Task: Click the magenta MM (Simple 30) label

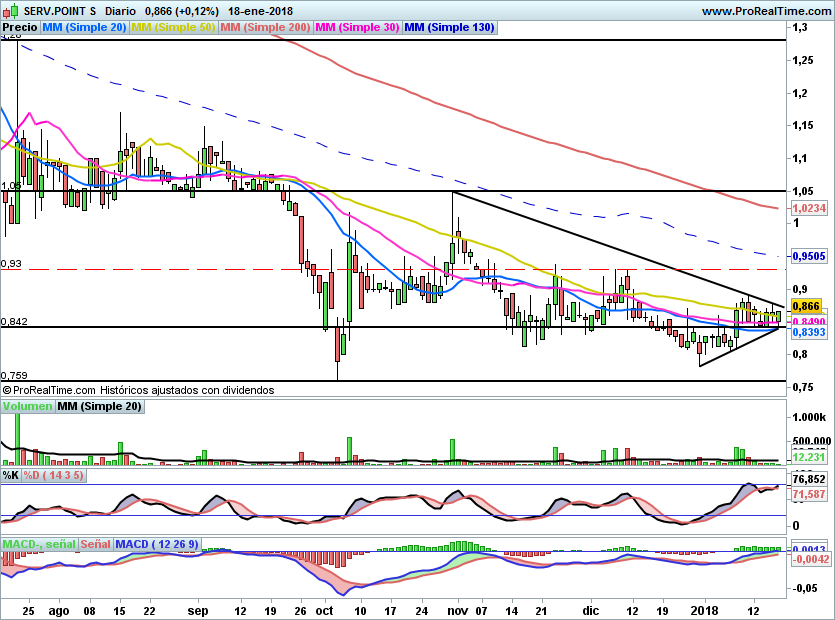Action: (358, 28)
